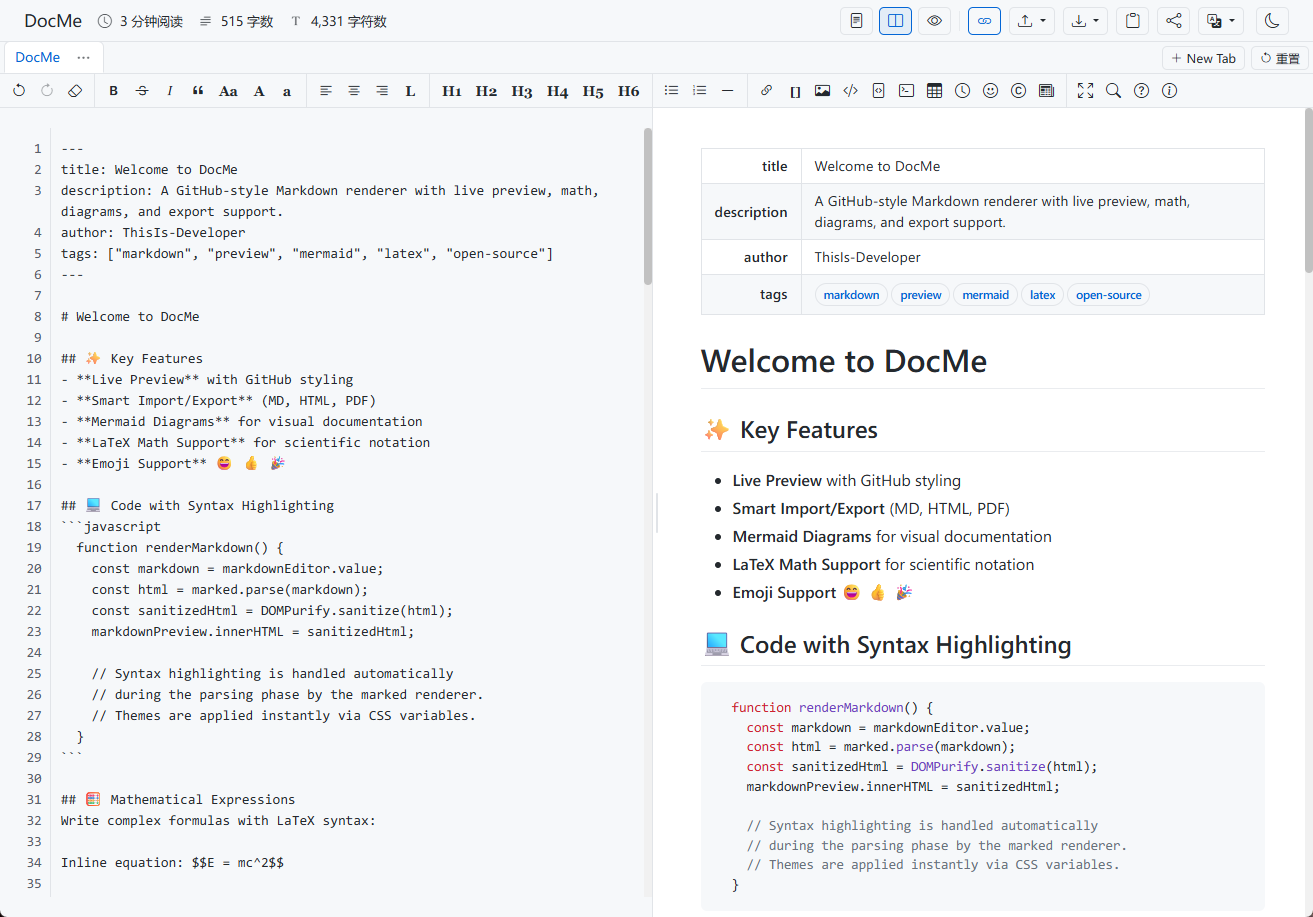The image size is (1313, 917).
Task: Click the share icon button
Action: (1174, 21)
